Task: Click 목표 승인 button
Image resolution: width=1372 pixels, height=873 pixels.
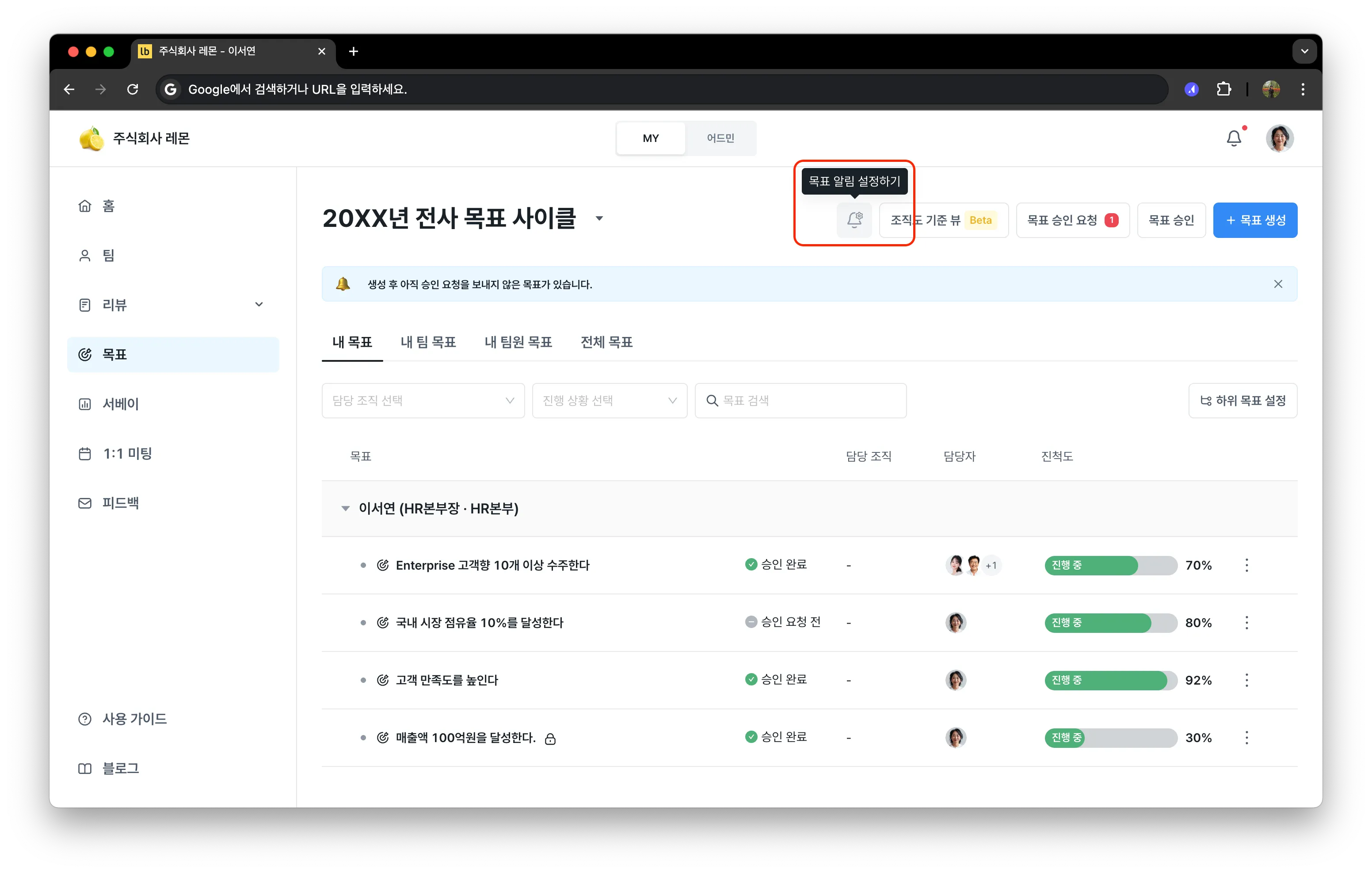Action: point(1171,220)
